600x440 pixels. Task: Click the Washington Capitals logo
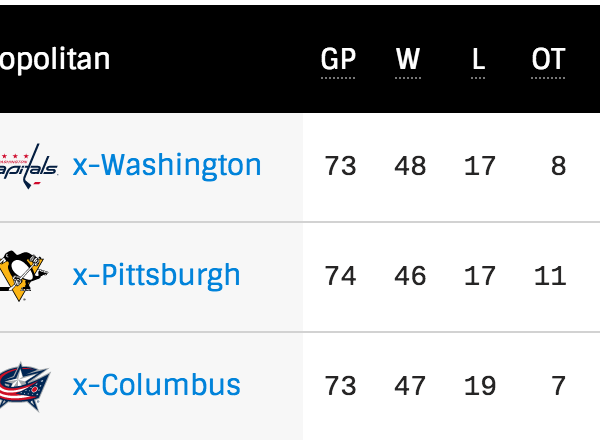point(28,165)
